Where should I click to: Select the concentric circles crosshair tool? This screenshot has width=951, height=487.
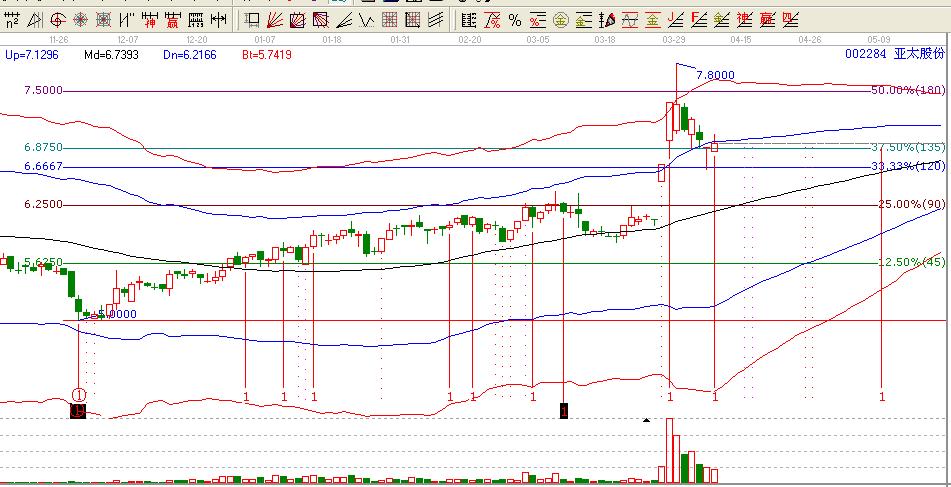[78, 19]
